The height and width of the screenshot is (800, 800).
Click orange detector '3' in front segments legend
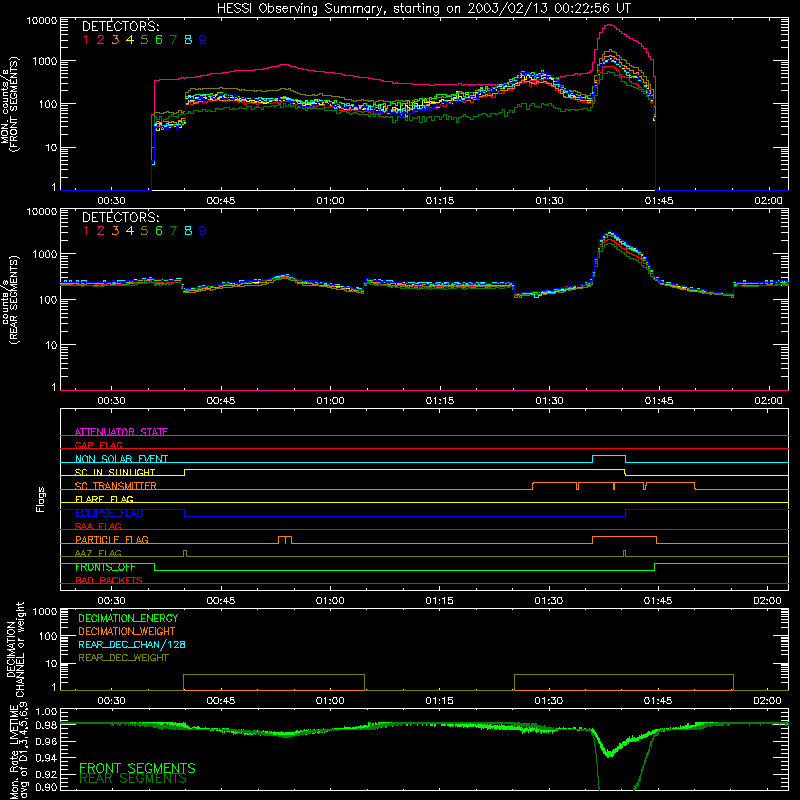tap(115, 40)
